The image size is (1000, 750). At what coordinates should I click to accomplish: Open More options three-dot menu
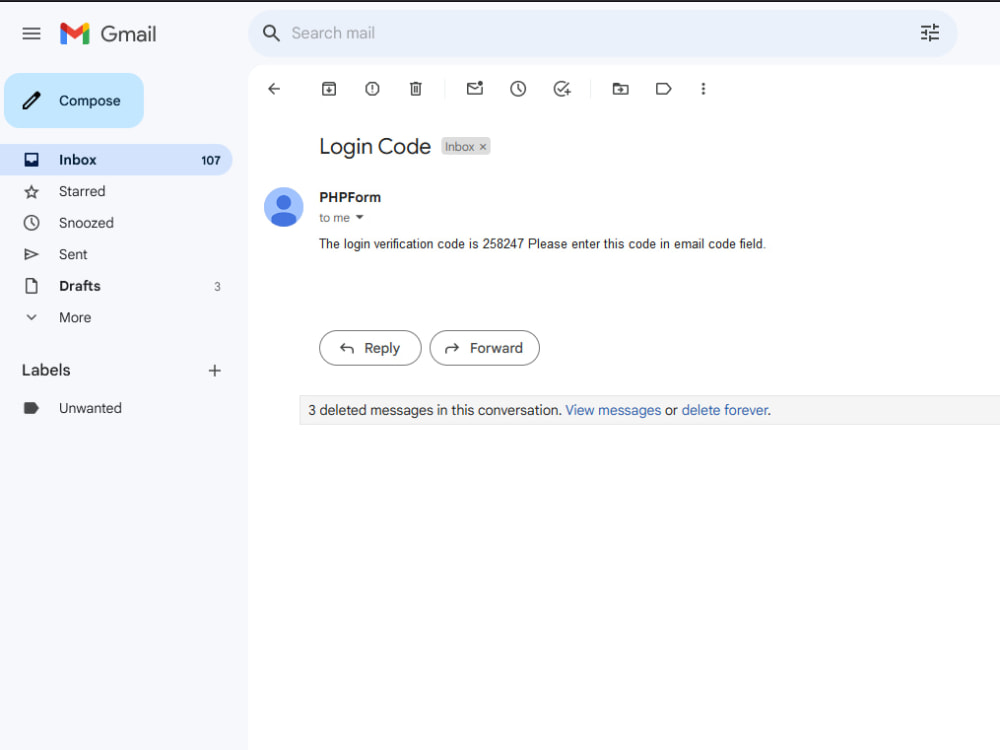click(x=703, y=89)
